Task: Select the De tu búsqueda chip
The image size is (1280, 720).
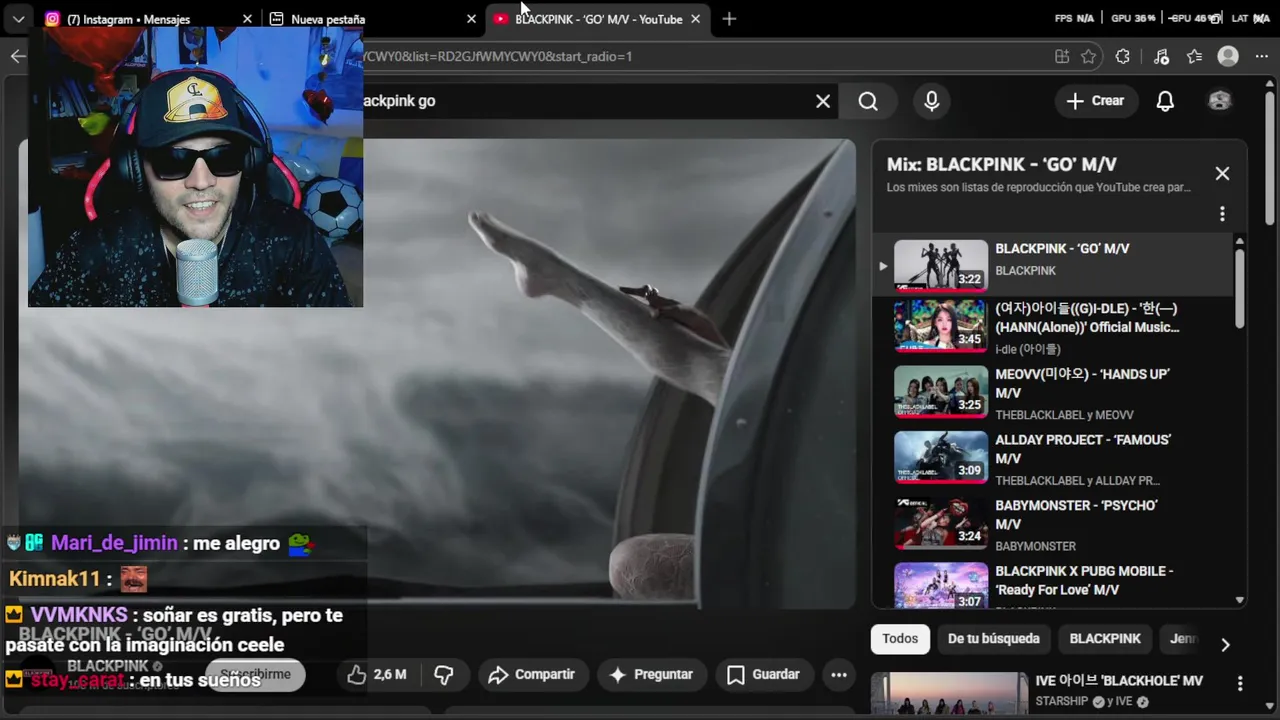Action: [994, 639]
